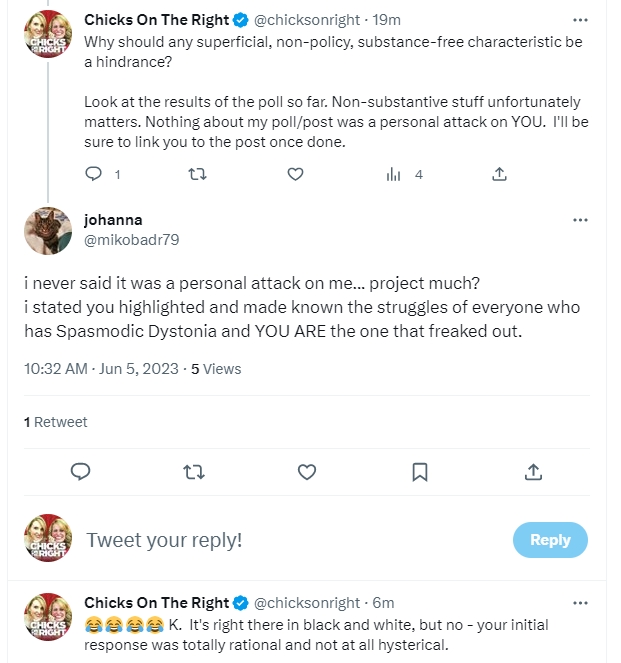Open more options on the bottom reply
621x663 pixels.
click(580, 603)
